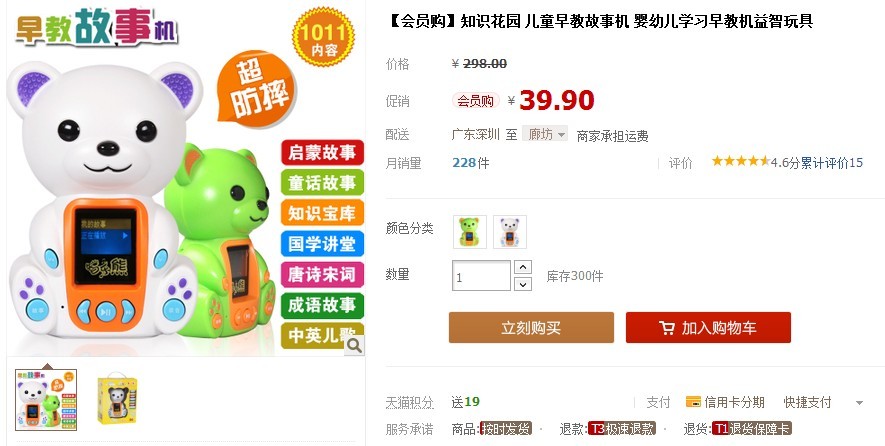Click the credit card icon beside 信用卡分期
885x446 pixels.
693,402
